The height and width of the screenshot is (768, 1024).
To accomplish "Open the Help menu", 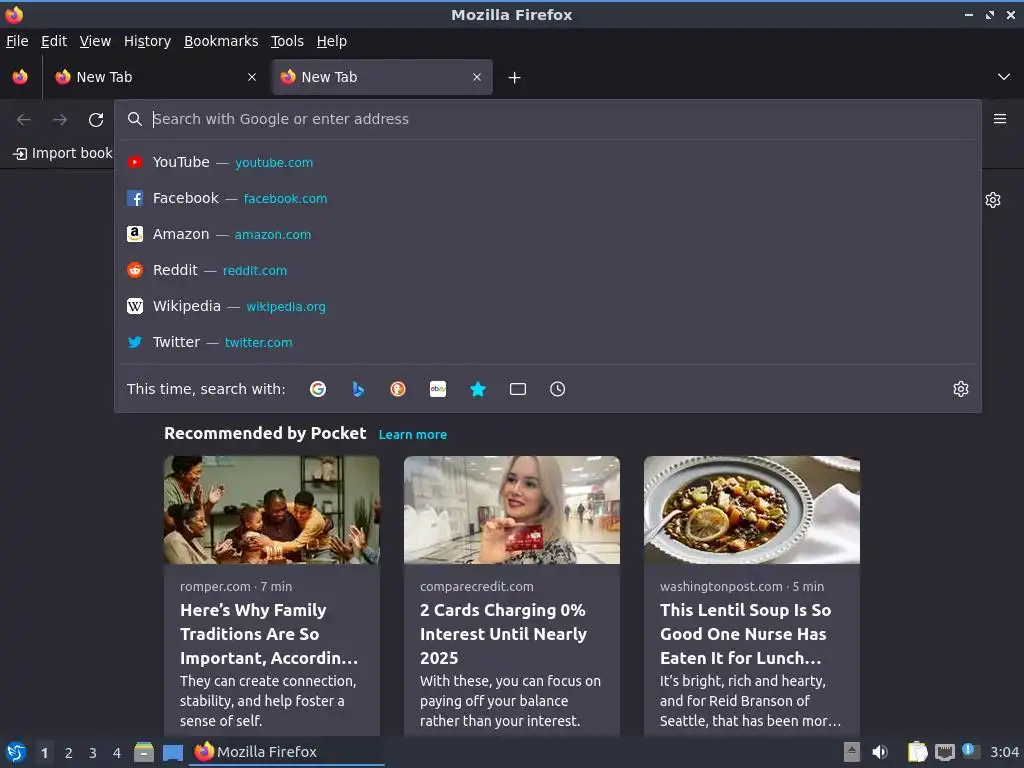I will [332, 41].
